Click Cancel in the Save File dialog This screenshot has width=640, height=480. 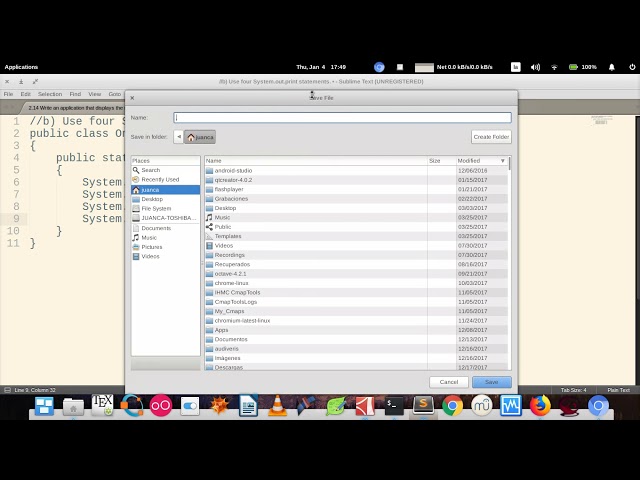[x=449, y=382]
